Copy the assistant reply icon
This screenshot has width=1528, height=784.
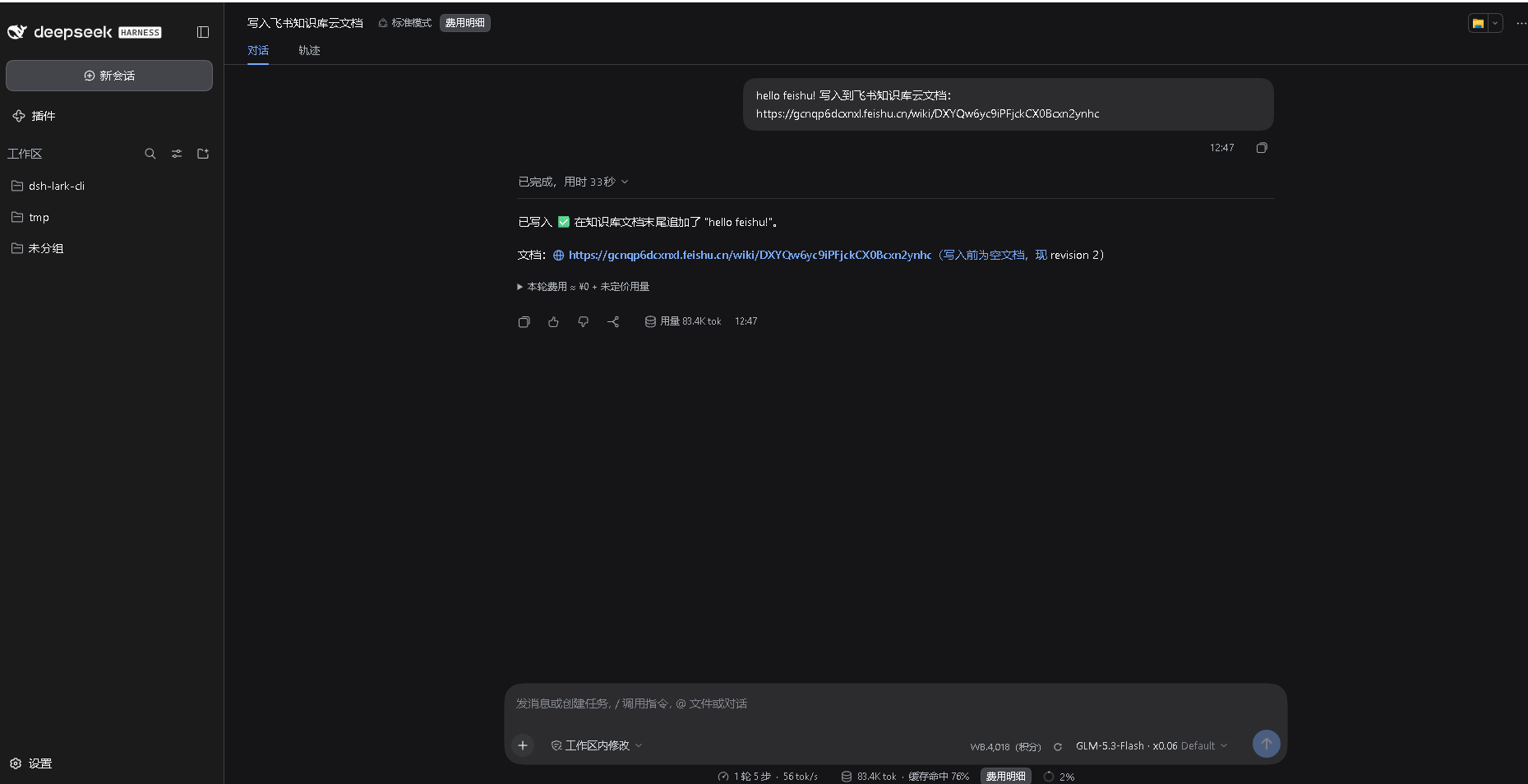pyautogui.click(x=524, y=321)
